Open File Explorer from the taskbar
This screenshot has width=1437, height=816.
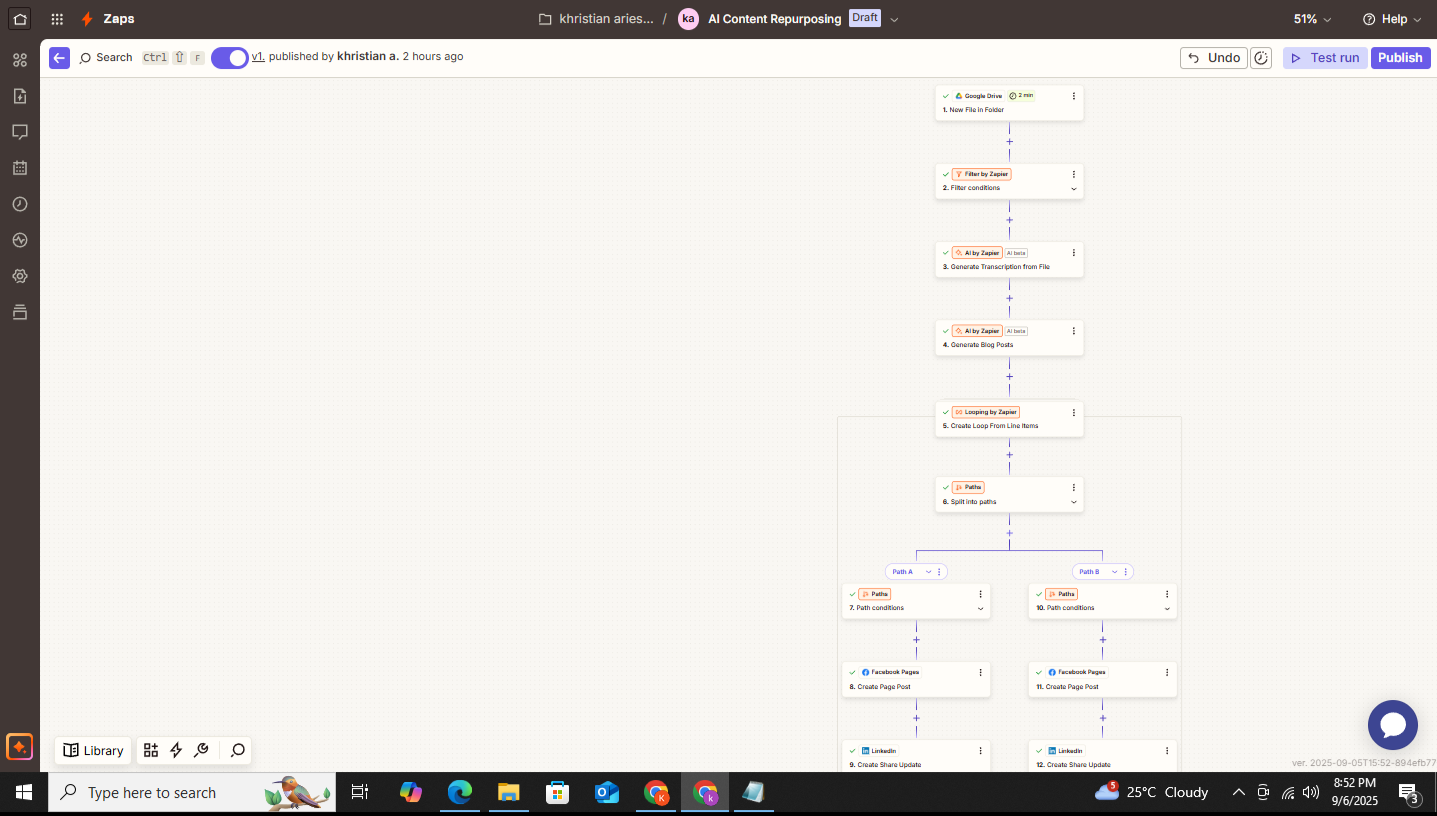(x=508, y=792)
